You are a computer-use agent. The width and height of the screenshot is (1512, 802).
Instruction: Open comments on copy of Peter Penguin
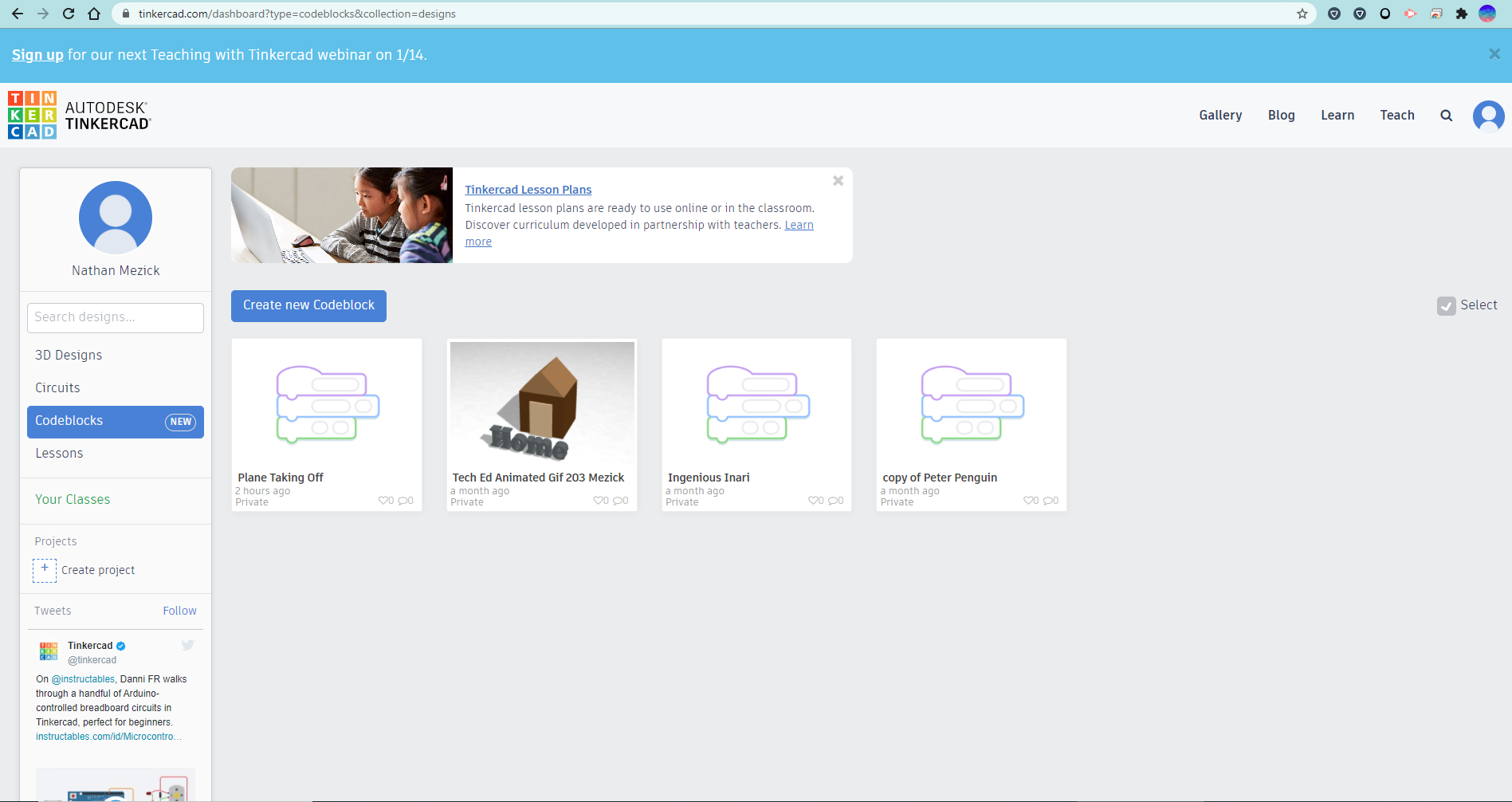coord(1049,501)
